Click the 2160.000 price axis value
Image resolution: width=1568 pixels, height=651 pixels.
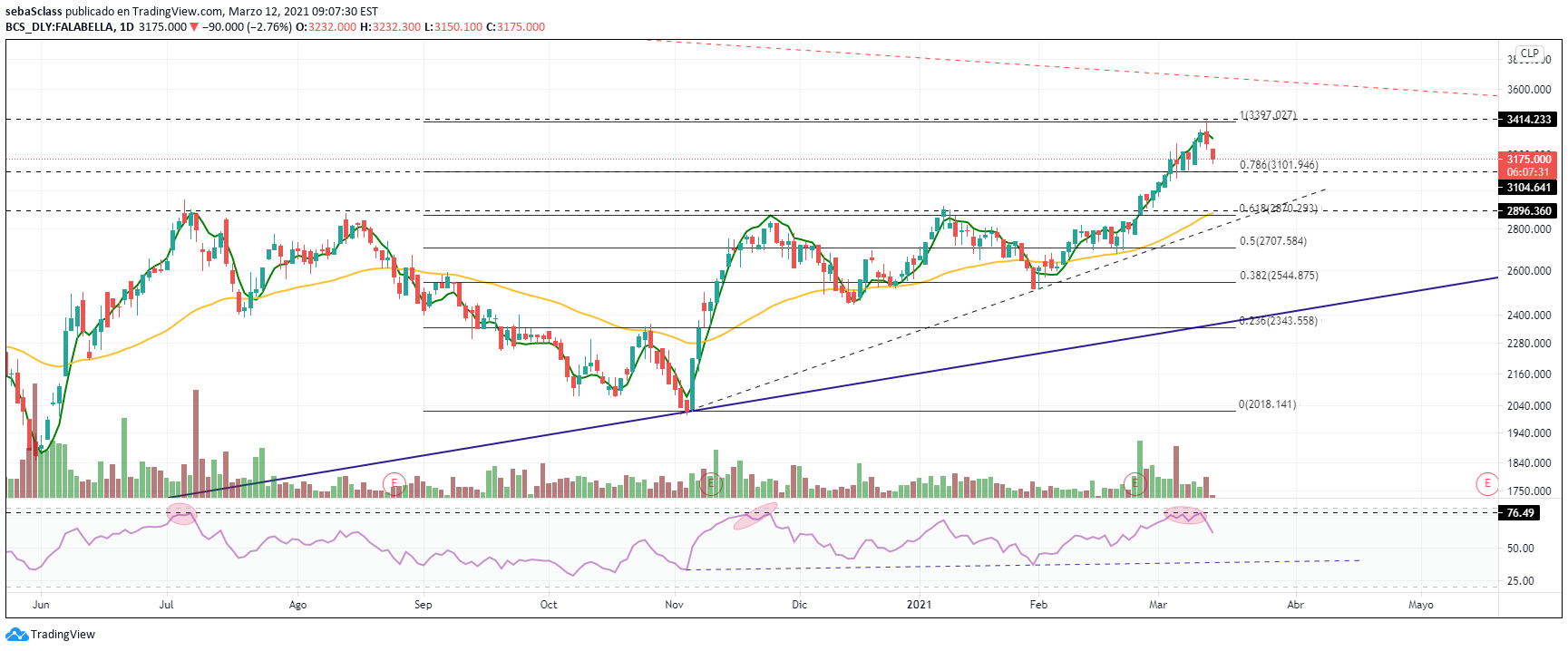(x=1529, y=374)
